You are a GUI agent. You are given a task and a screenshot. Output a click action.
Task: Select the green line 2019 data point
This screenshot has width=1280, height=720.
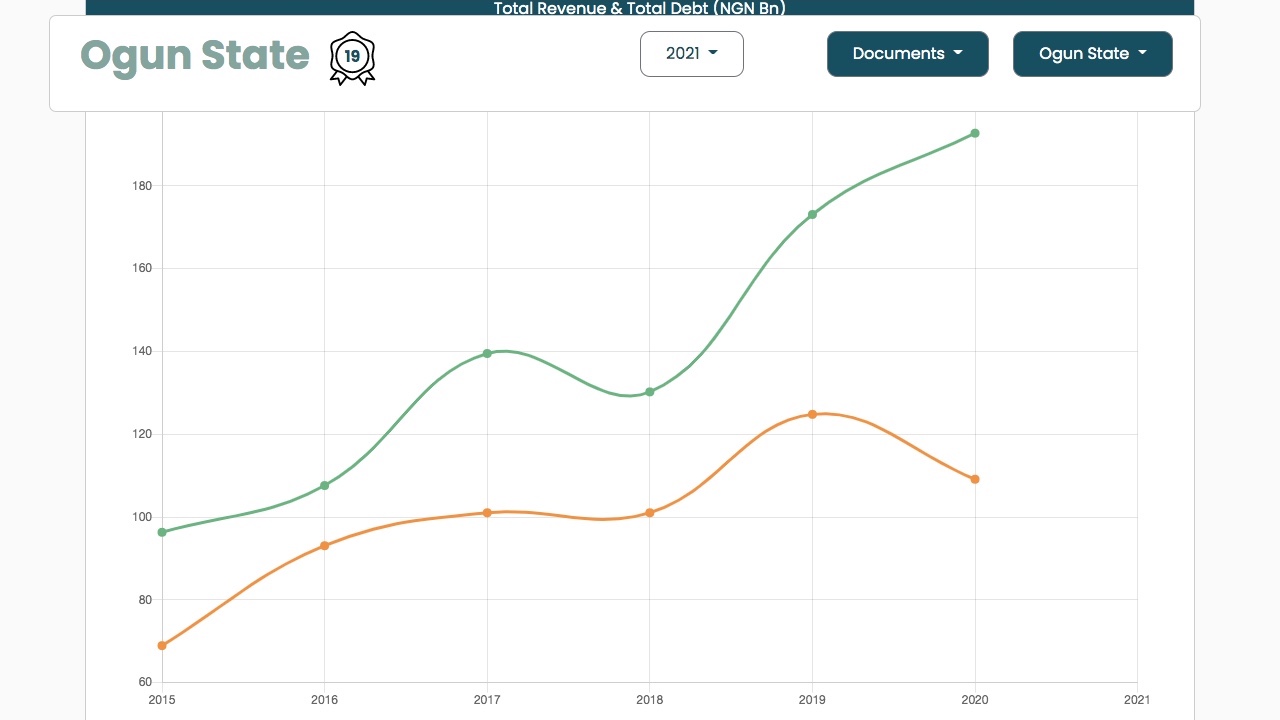tap(812, 214)
